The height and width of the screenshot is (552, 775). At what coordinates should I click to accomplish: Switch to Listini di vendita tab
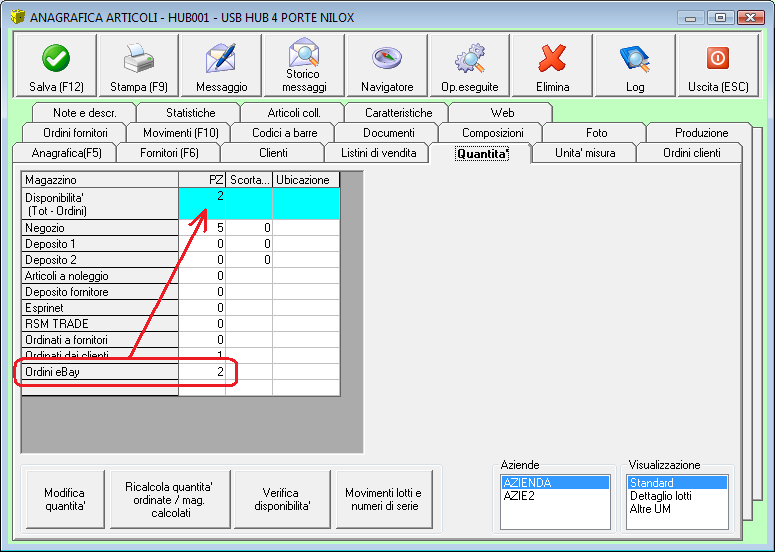[378, 153]
